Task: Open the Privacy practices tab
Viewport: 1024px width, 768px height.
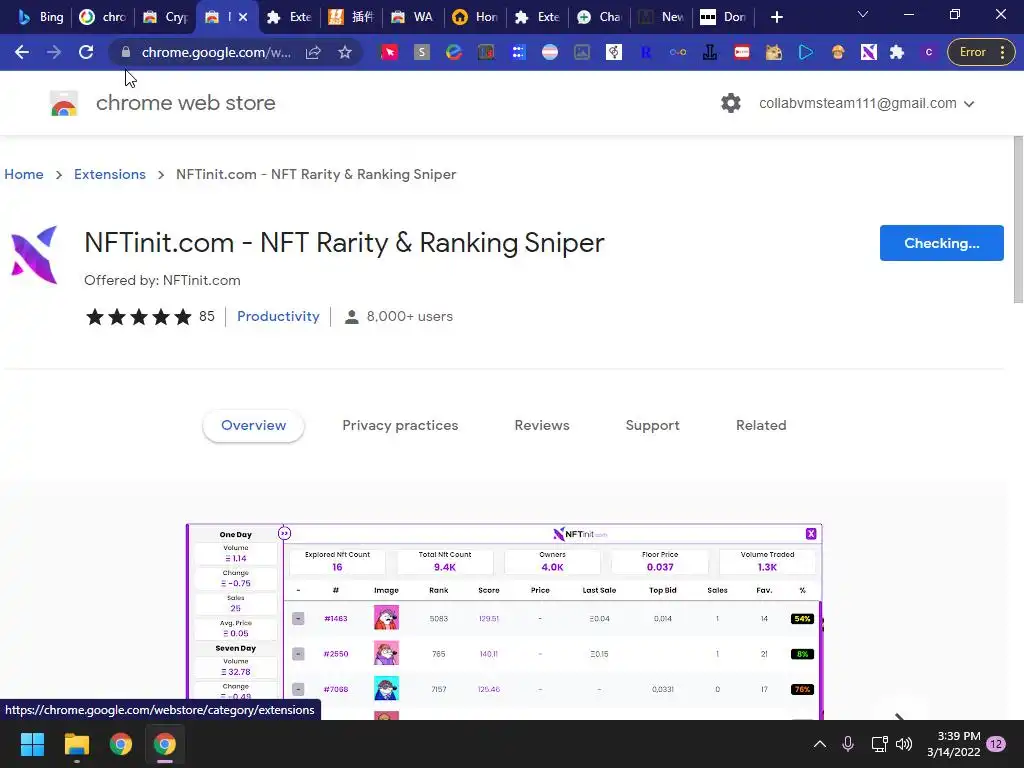Action: 400,425
